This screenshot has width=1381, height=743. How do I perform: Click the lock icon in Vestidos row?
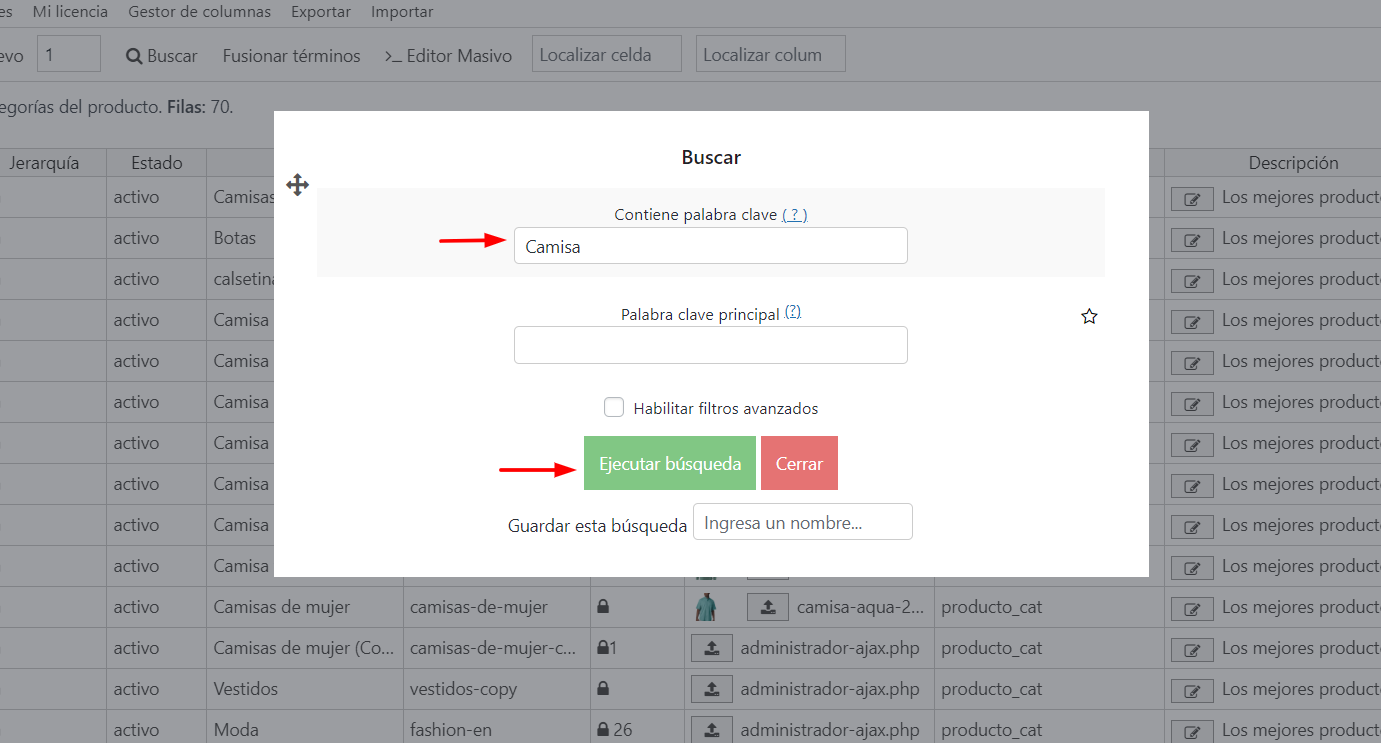(x=603, y=689)
